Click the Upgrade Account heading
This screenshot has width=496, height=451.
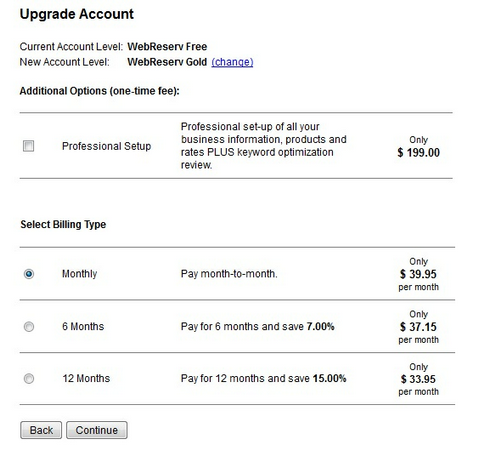(x=77, y=14)
